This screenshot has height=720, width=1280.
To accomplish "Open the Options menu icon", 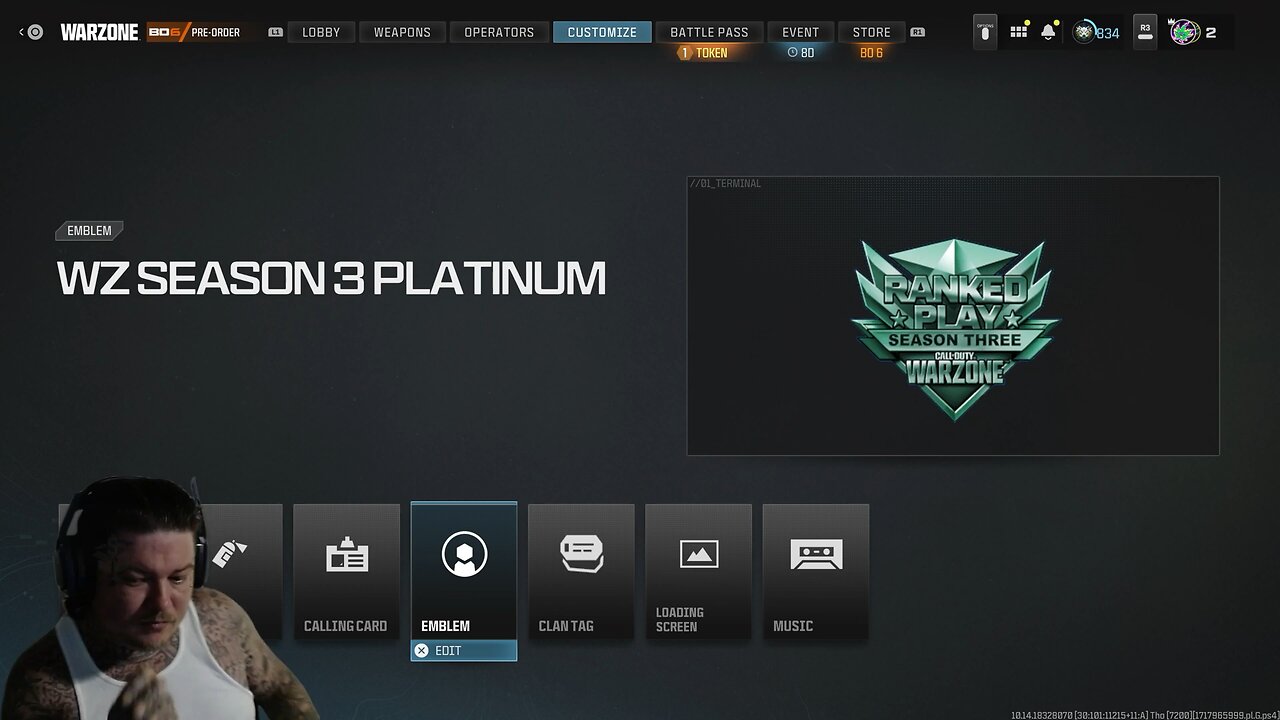I will tap(985, 32).
